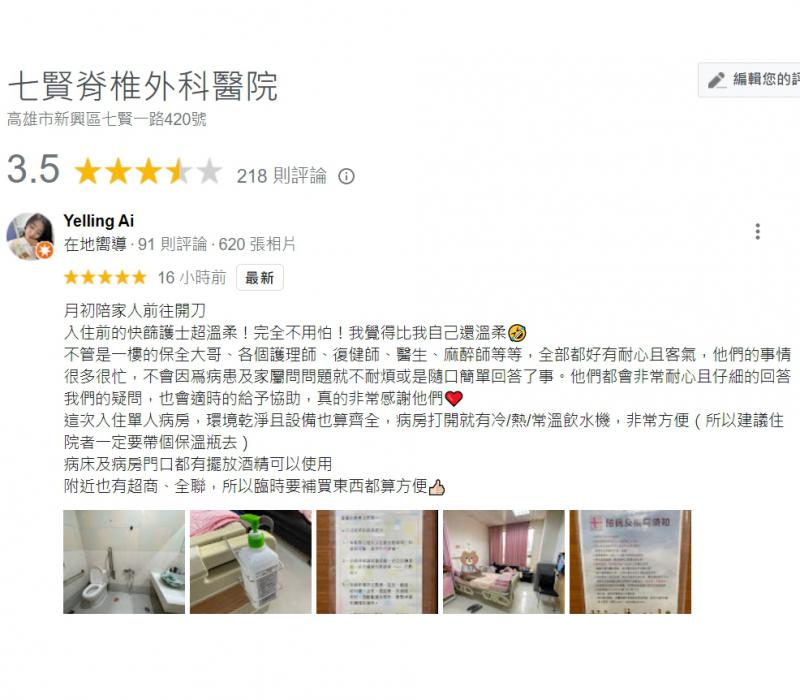
Task: Open the three-dot menu for the review
Action: tap(758, 232)
